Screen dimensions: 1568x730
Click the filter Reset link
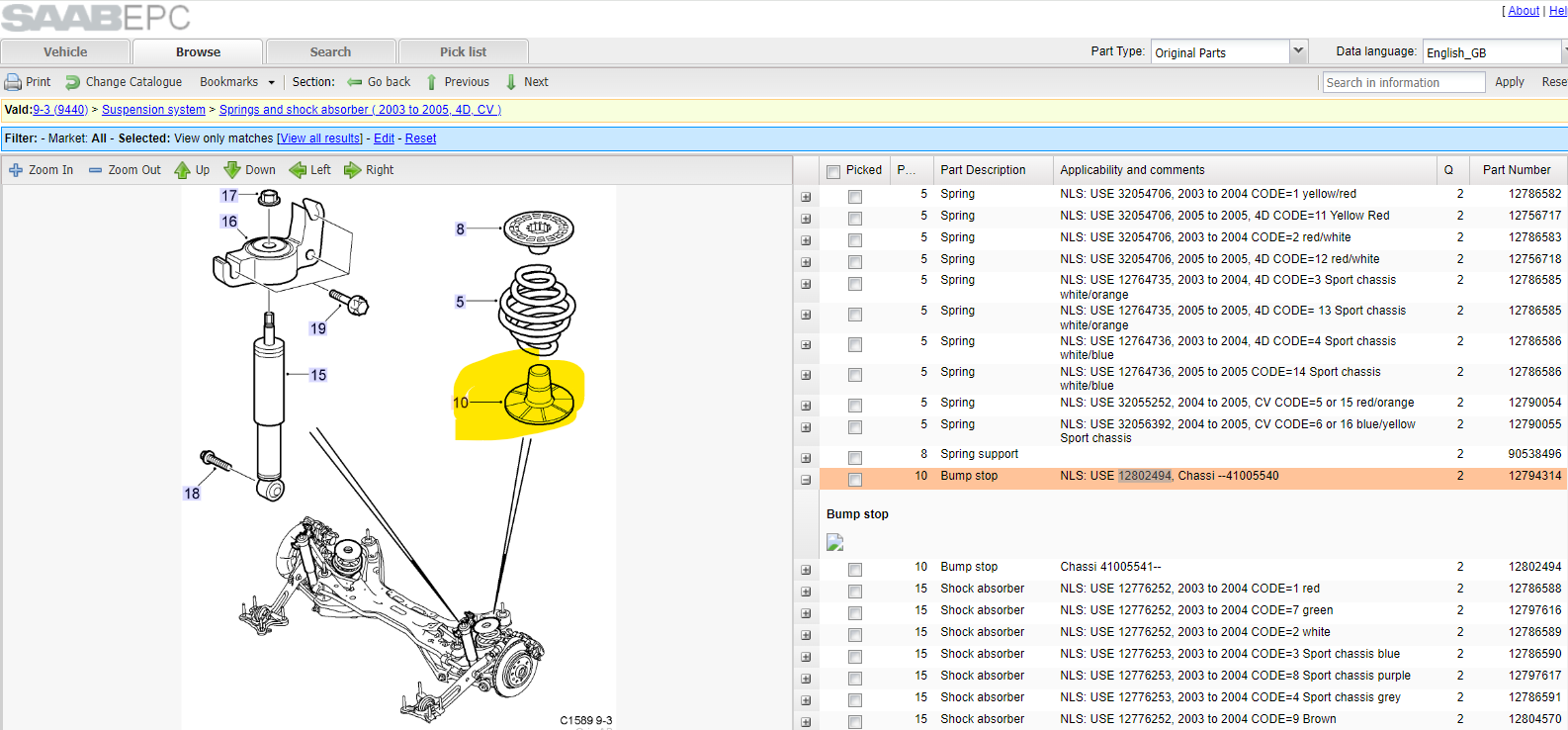[420, 138]
